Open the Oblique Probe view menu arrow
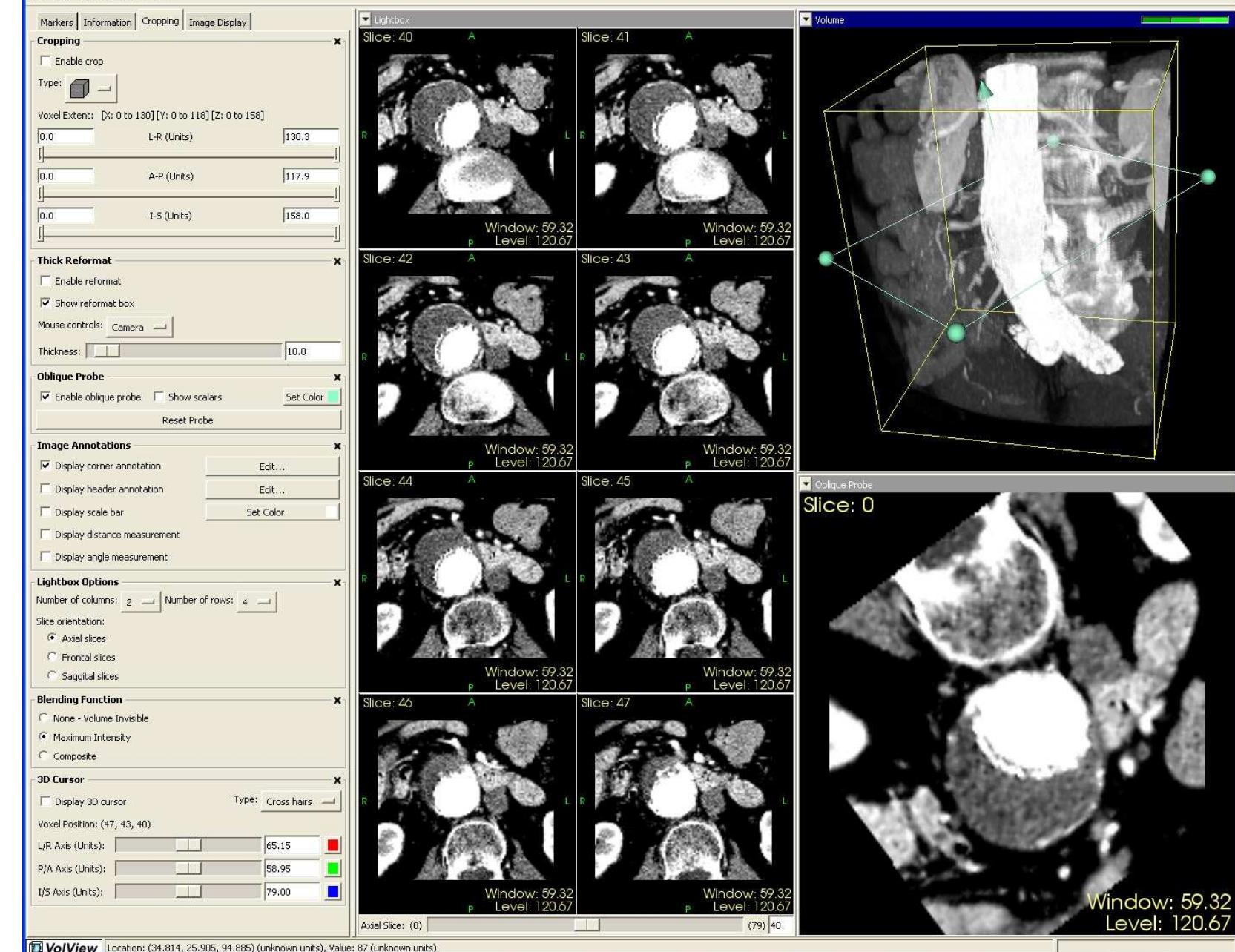Screen dimensions: 1235x952 point(806,484)
